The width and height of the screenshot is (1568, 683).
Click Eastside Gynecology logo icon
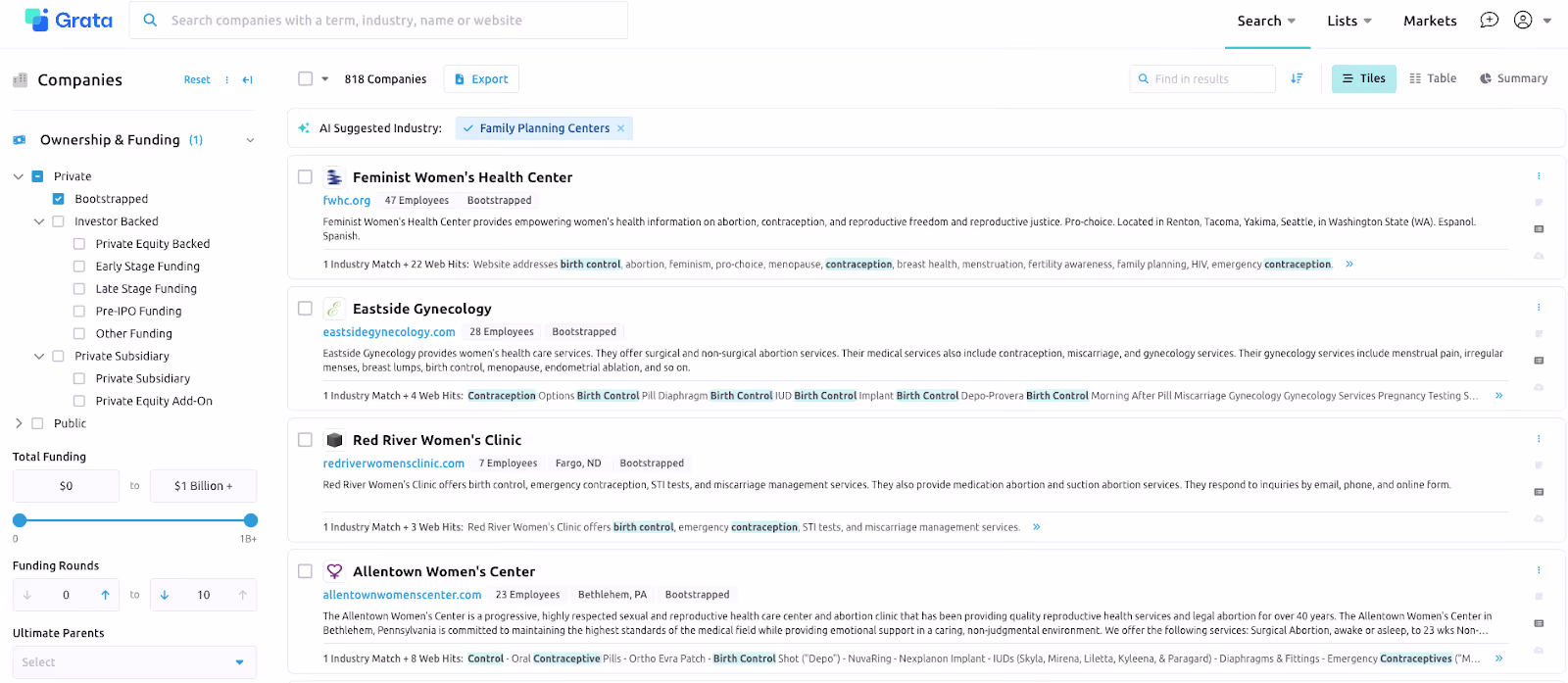point(334,309)
